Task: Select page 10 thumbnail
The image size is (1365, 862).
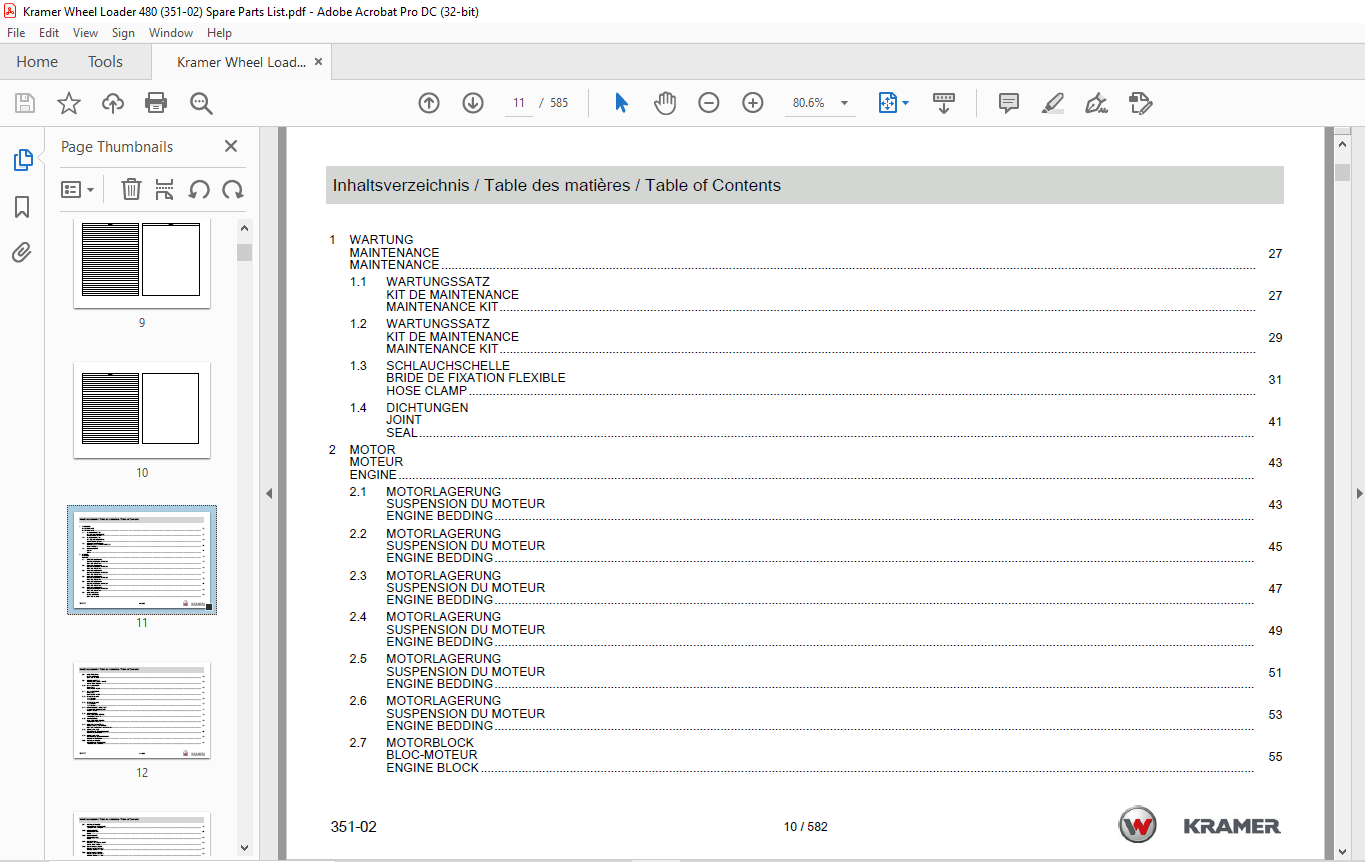Action: [141, 409]
